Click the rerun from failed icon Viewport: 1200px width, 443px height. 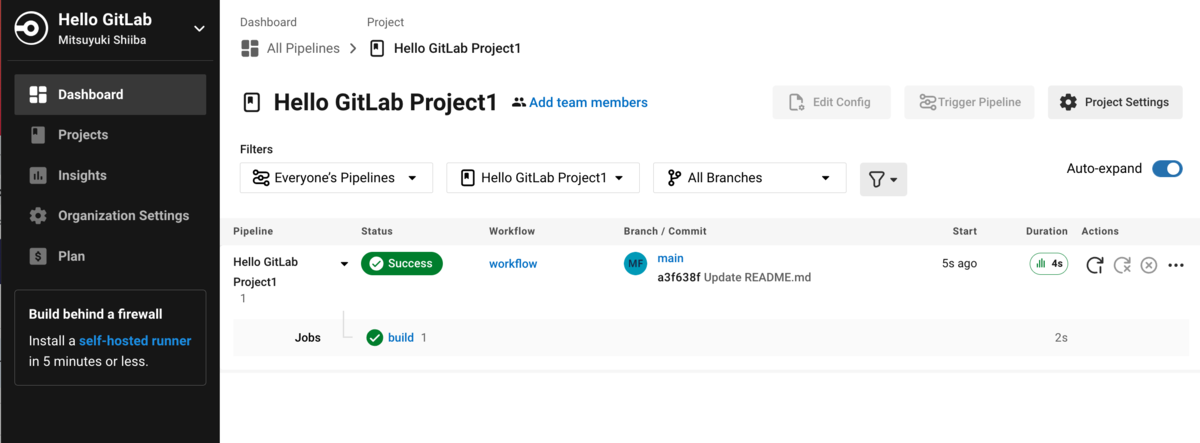1122,265
